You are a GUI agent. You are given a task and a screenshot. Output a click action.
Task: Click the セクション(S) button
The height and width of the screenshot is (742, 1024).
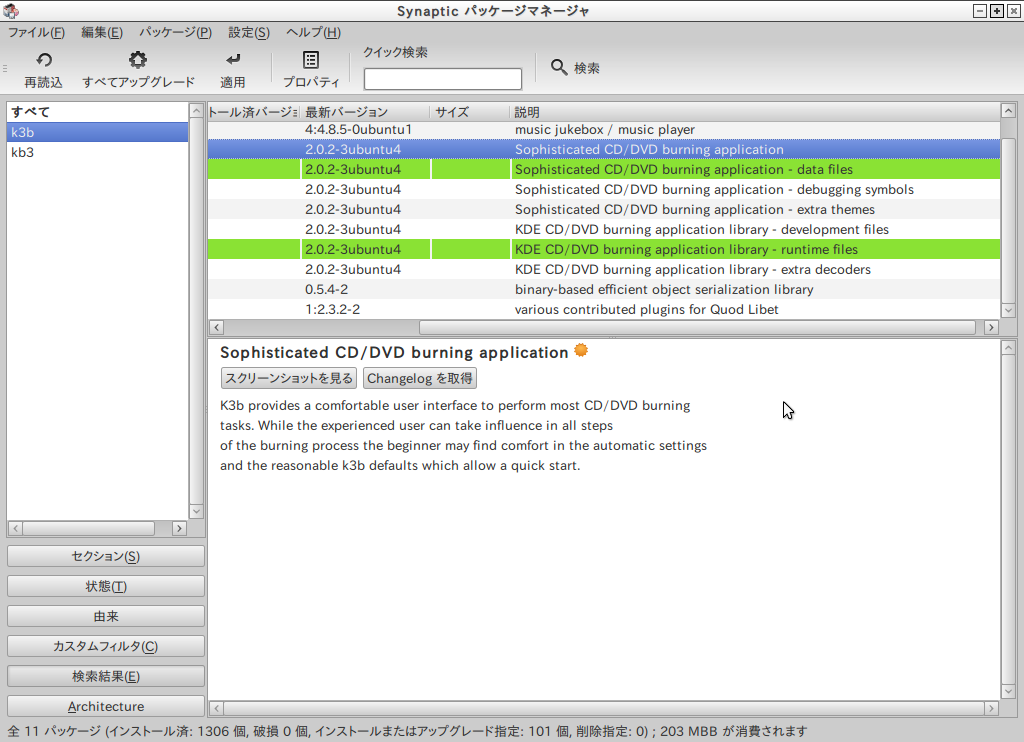[x=106, y=556]
